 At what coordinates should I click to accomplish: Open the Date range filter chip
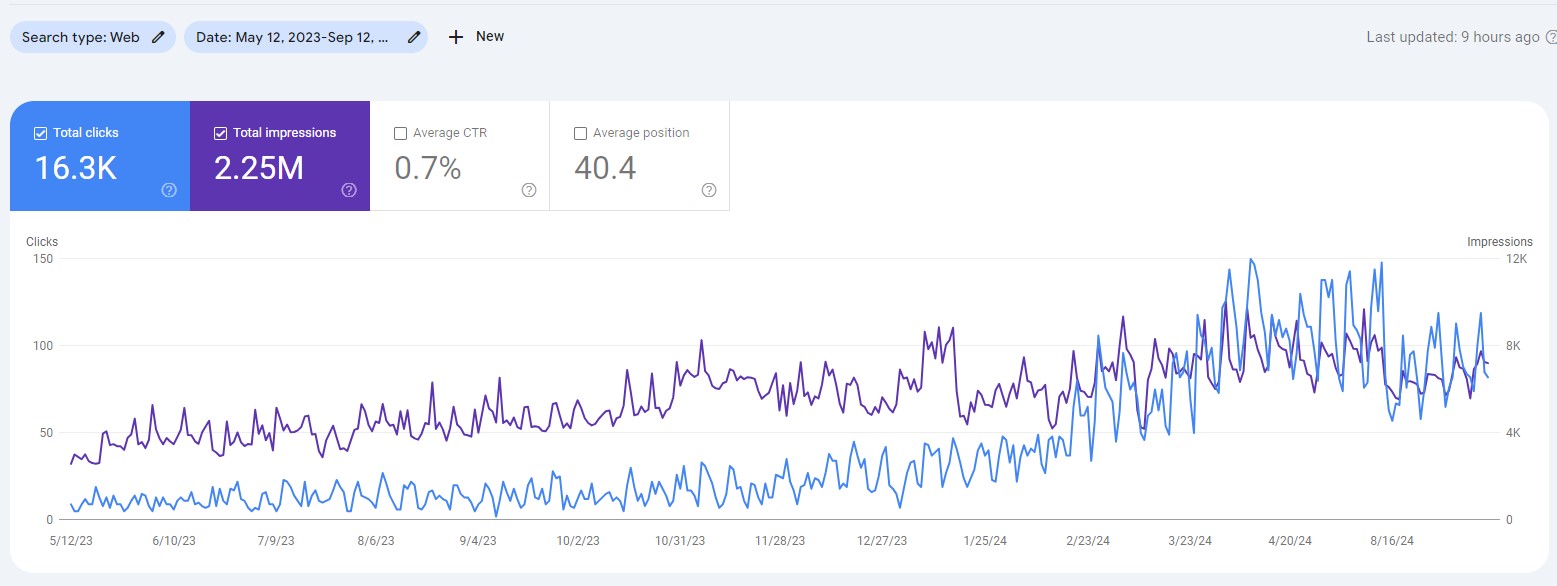coord(292,37)
